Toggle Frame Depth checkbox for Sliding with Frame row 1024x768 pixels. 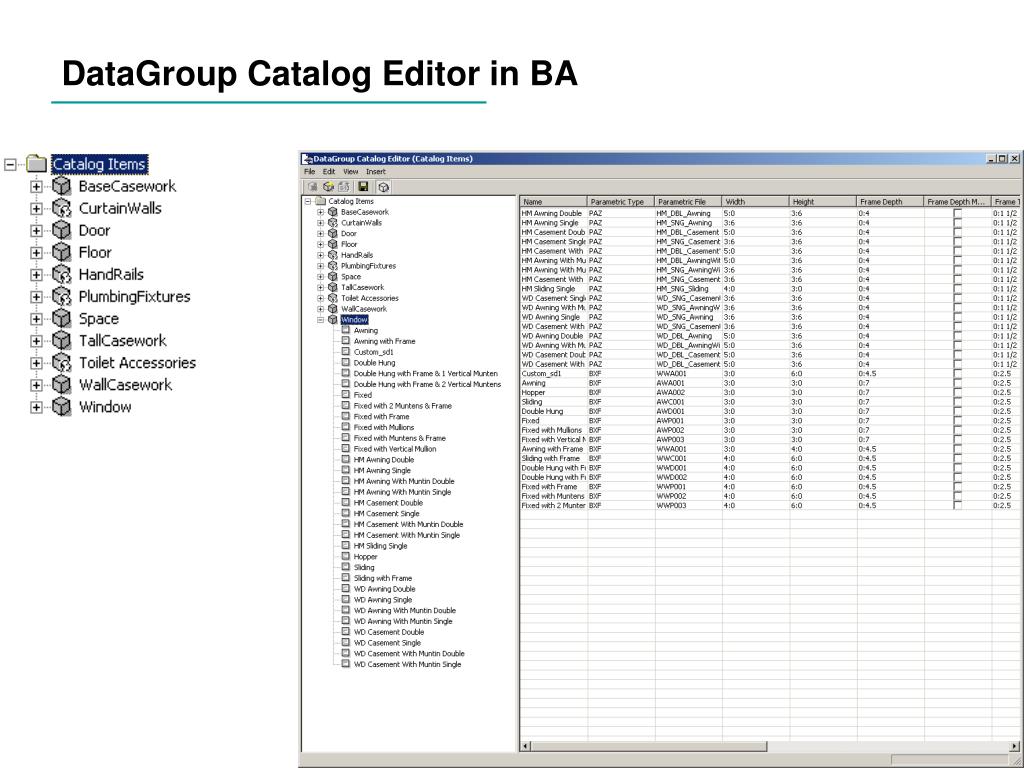point(957,458)
